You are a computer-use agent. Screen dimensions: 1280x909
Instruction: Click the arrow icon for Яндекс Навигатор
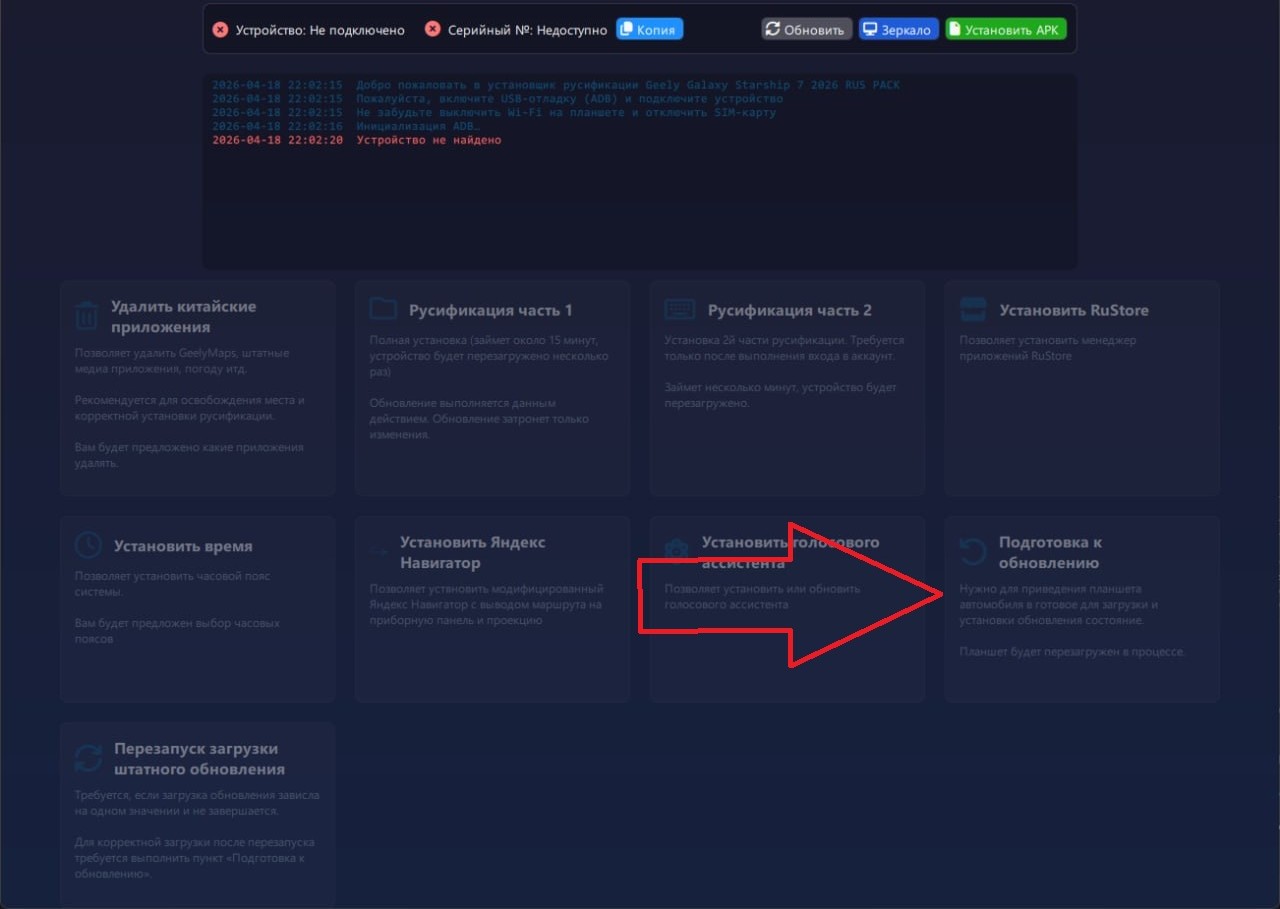point(379,552)
